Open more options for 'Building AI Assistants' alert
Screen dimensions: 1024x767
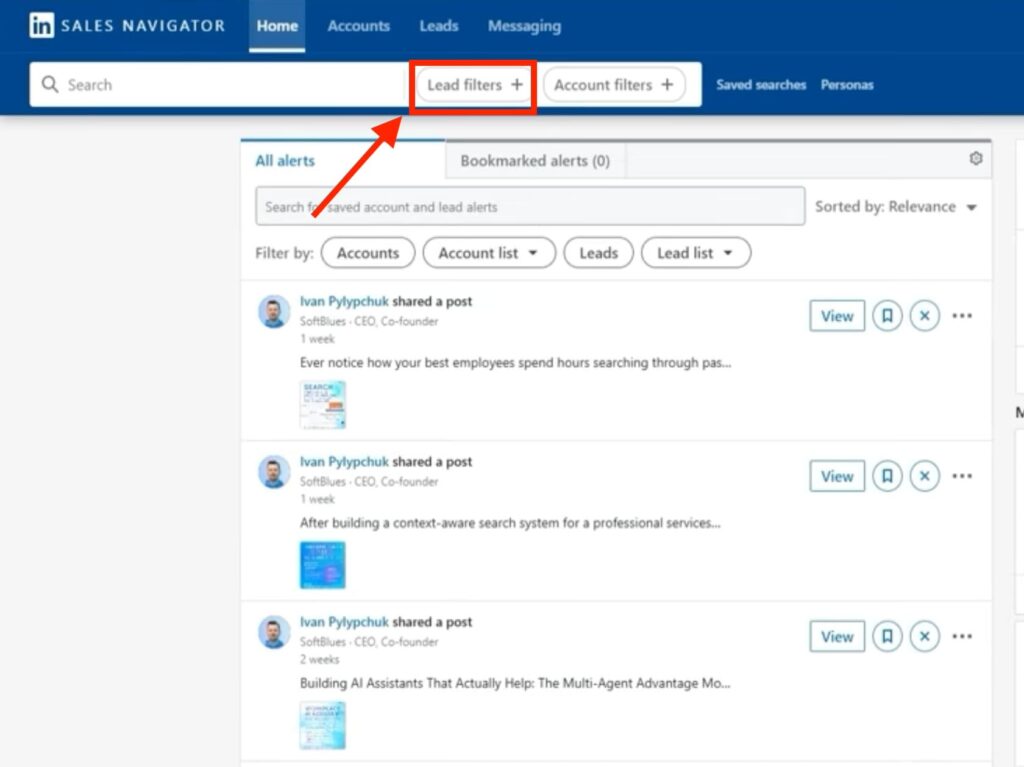click(962, 636)
